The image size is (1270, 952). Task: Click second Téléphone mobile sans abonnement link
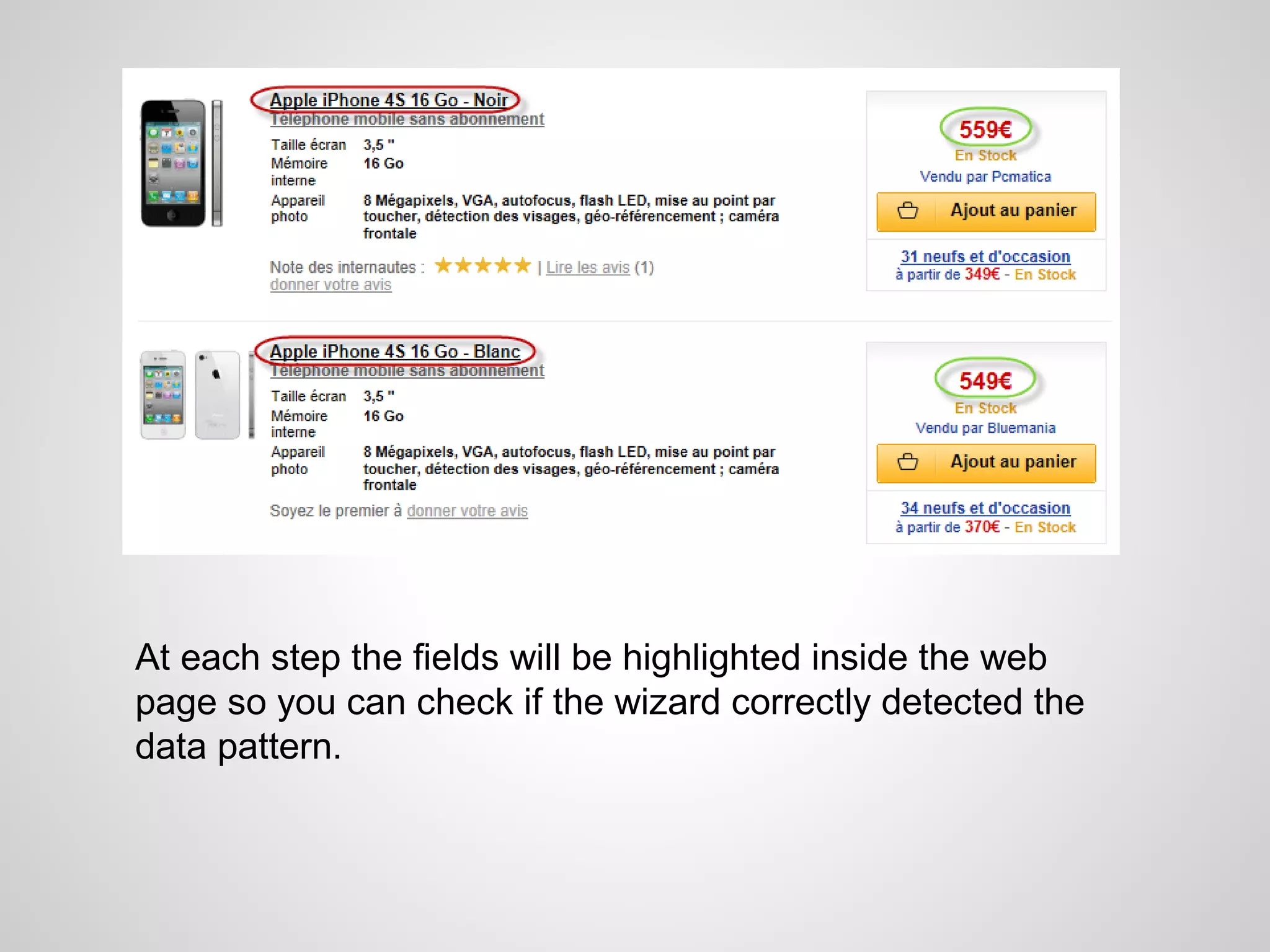click(407, 371)
